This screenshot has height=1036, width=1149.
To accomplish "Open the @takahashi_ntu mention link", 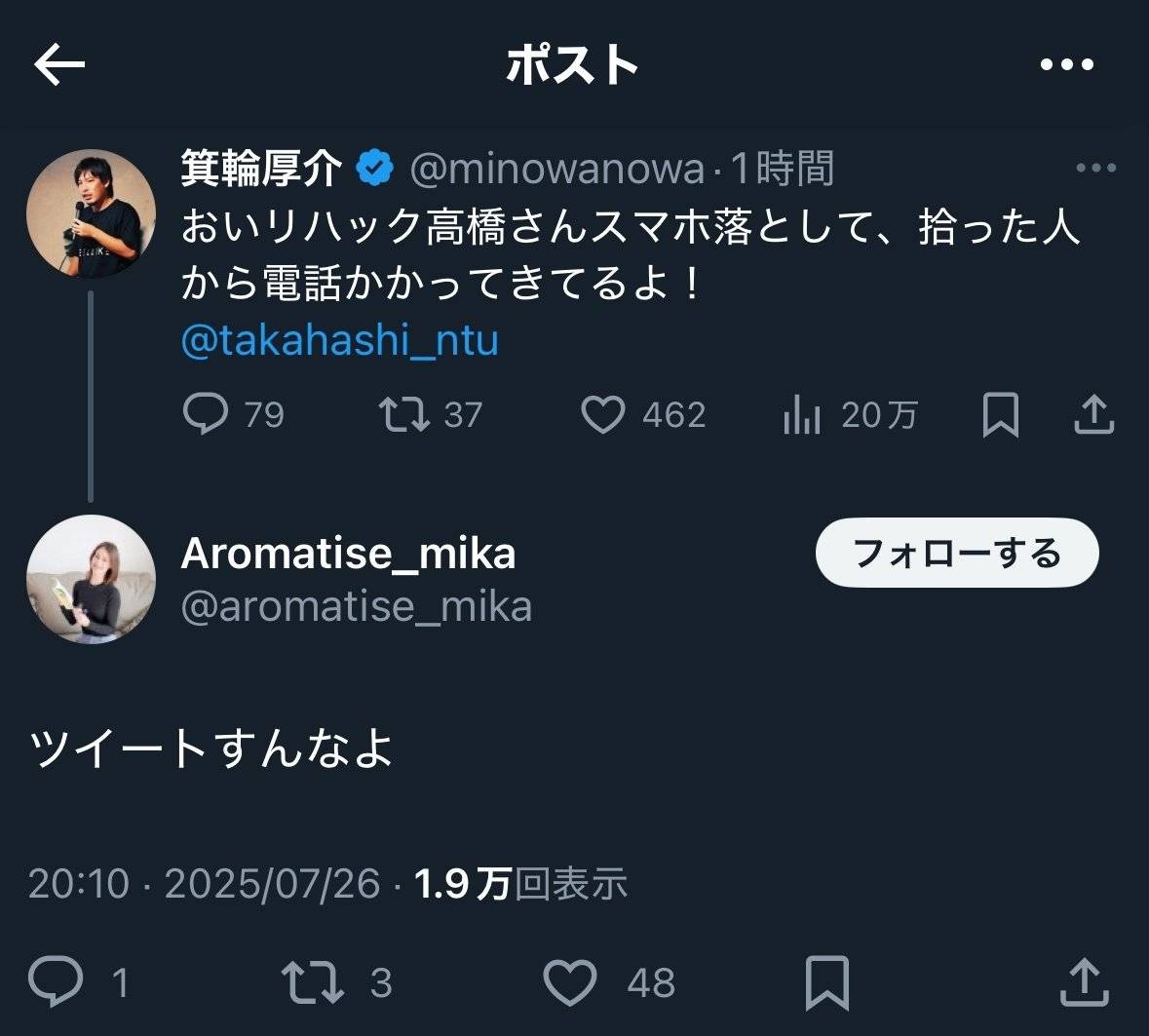I will pos(340,340).
